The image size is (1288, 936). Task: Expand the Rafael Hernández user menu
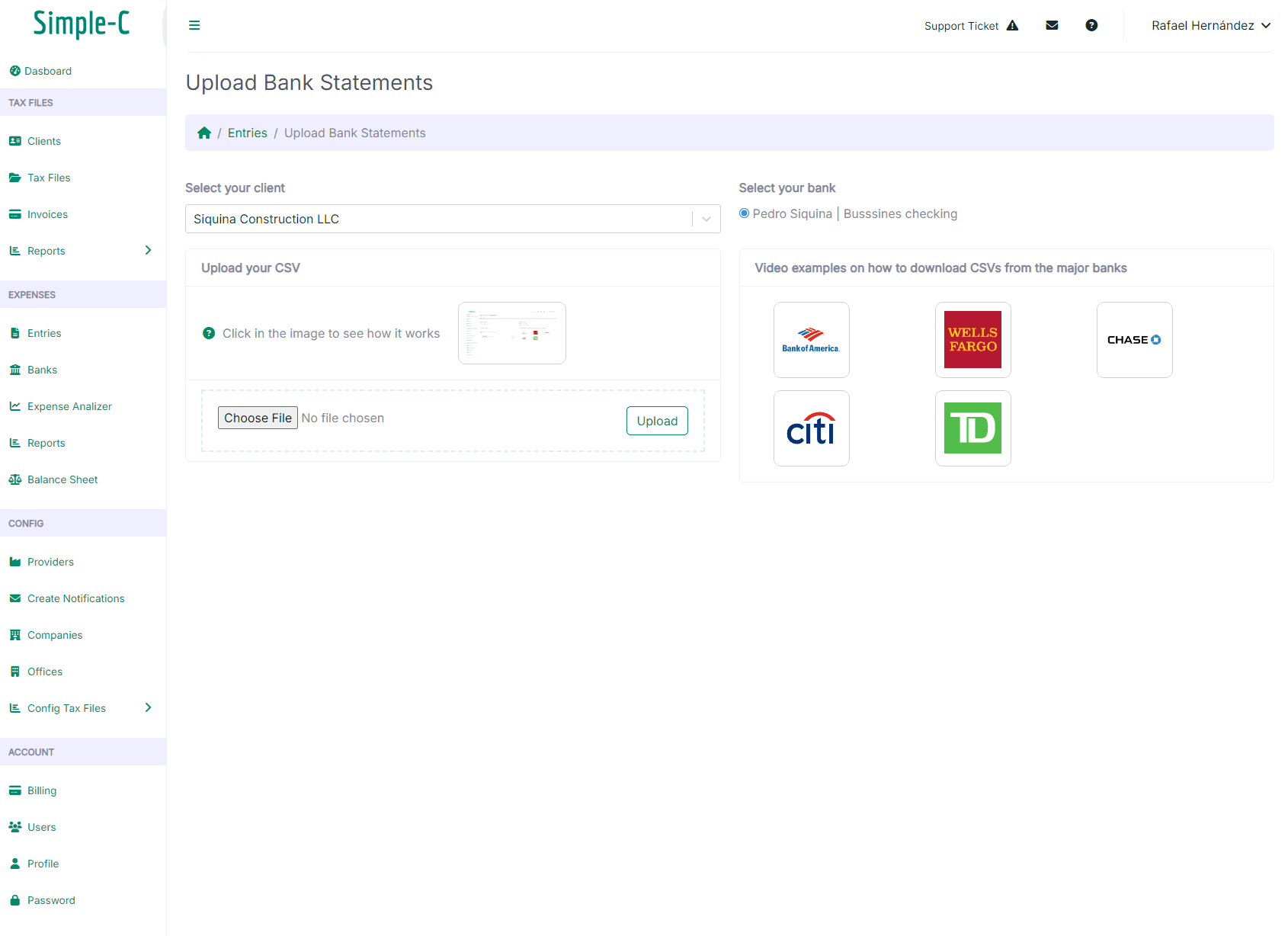pos(1210,25)
